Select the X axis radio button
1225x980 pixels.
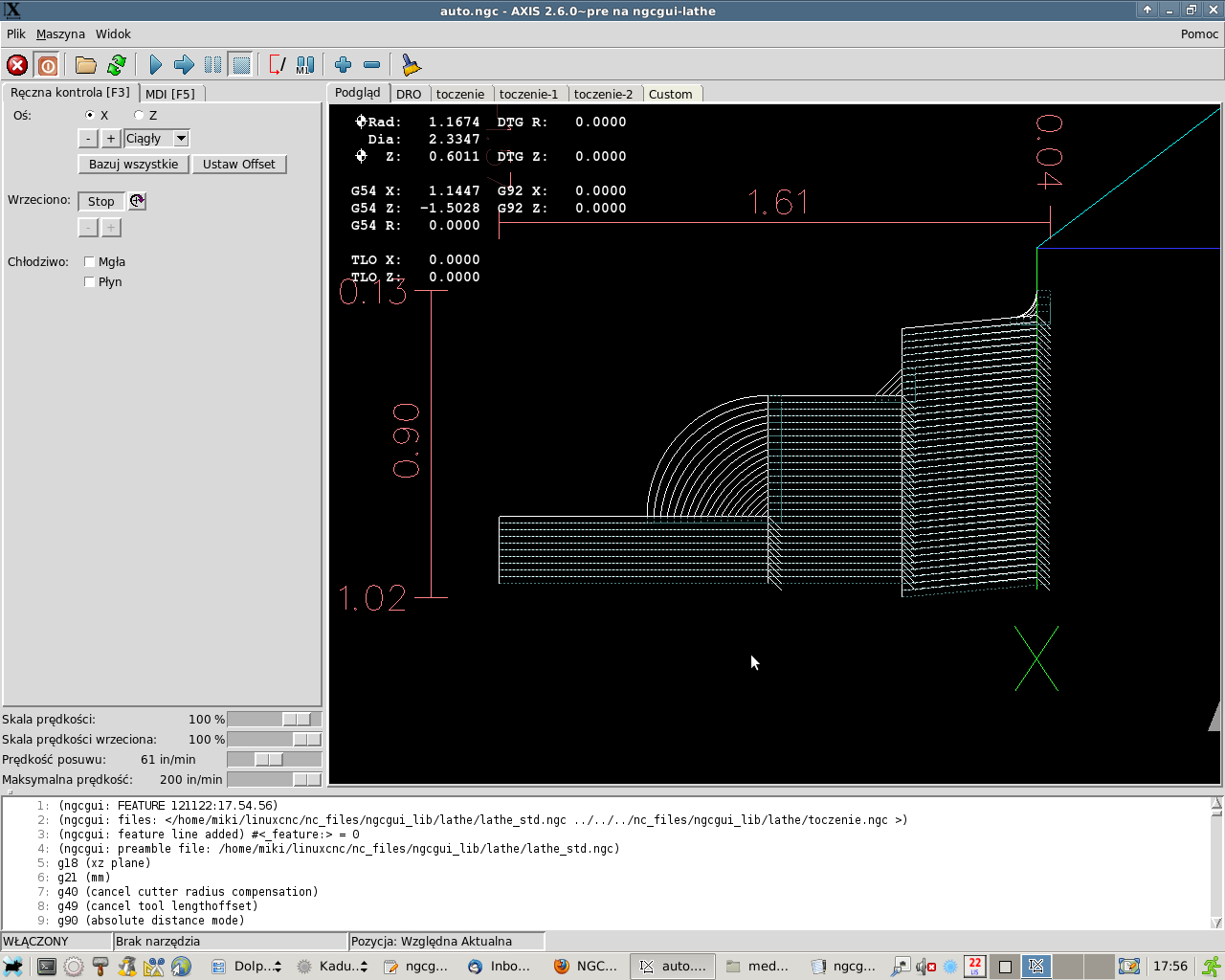pyautogui.click(x=90, y=115)
